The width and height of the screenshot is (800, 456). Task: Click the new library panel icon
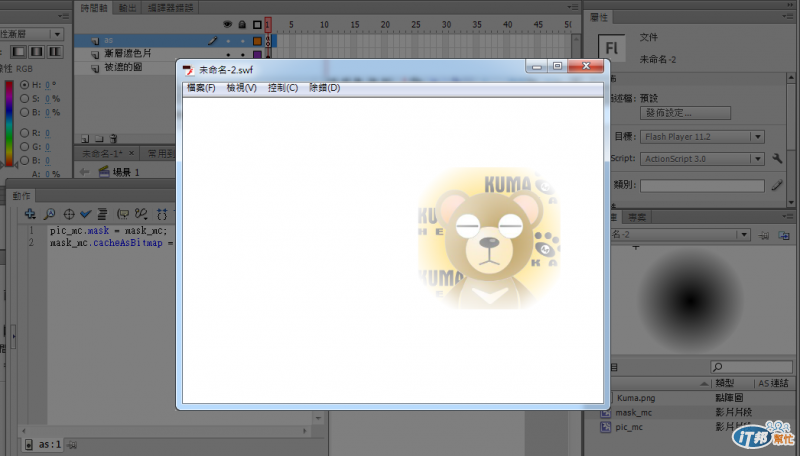pos(784,235)
